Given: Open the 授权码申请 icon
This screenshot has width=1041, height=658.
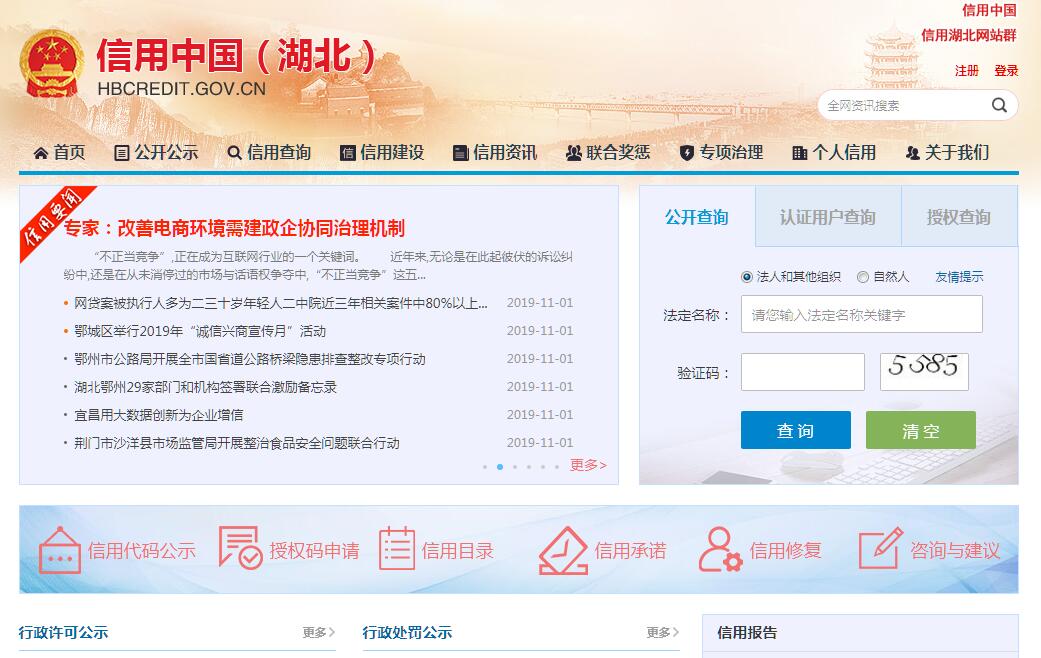Looking at the screenshot, I should pyautogui.click(x=240, y=549).
